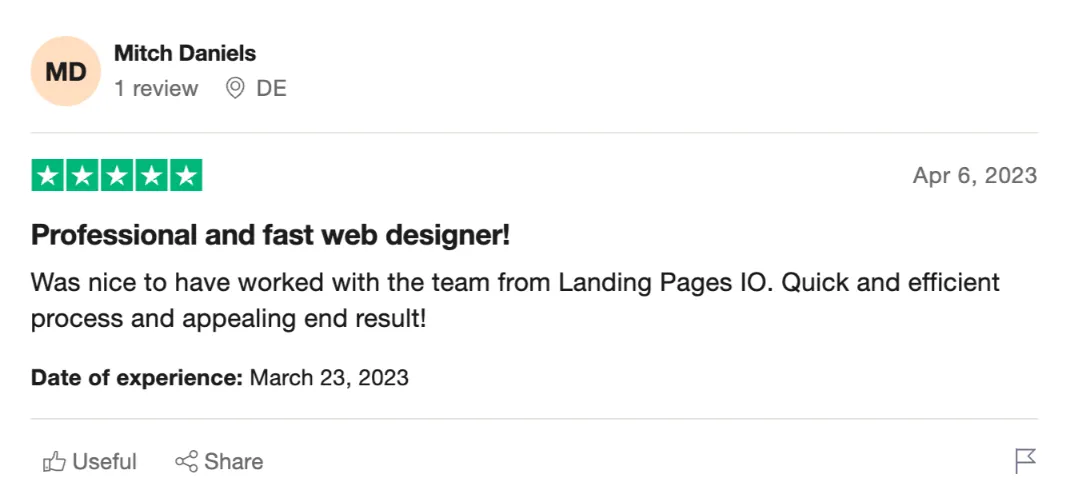Mark review as Useful via label
This screenshot has height=502, width=1070.
click(x=104, y=462)
